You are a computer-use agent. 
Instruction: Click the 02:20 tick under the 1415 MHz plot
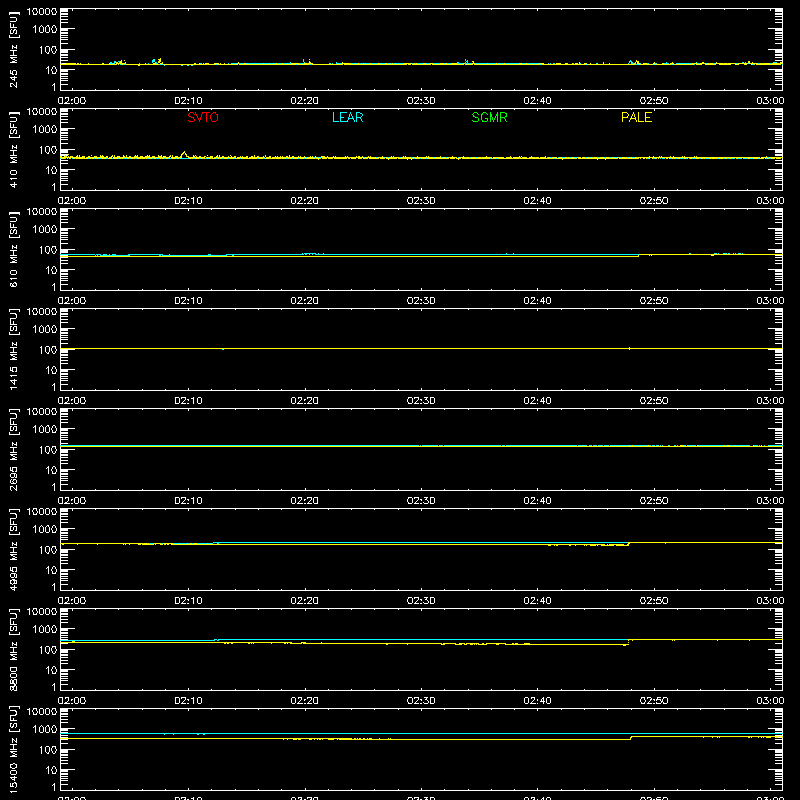[x=305, y=401]
